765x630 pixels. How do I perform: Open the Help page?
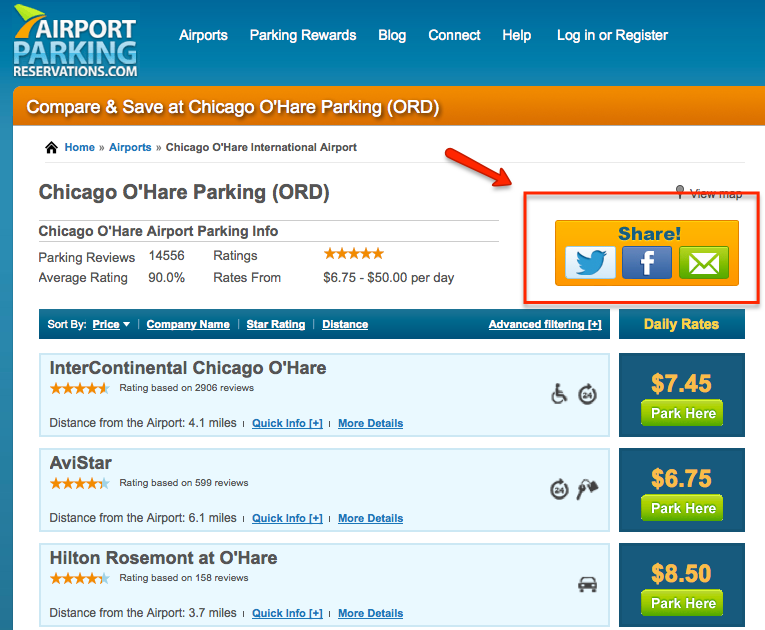517,35
